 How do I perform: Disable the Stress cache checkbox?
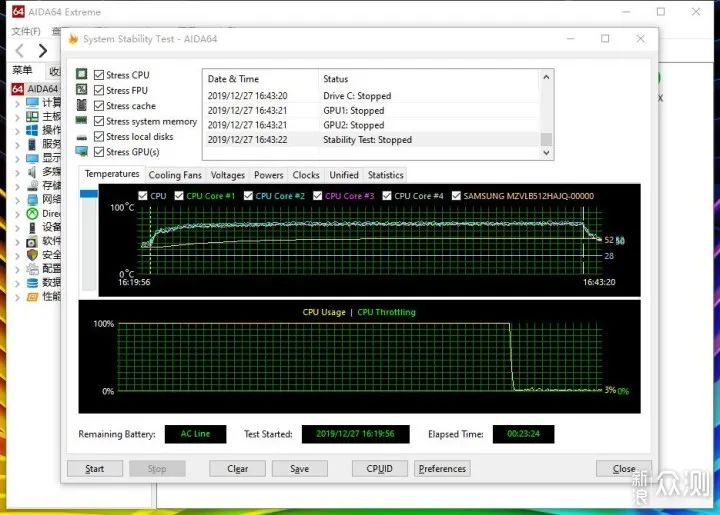[x=99, y=106]
